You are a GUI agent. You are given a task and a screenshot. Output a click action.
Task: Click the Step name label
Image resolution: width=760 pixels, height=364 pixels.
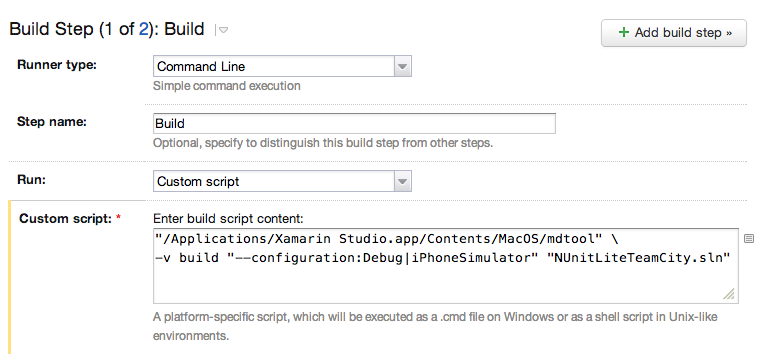tap(51, 122)
